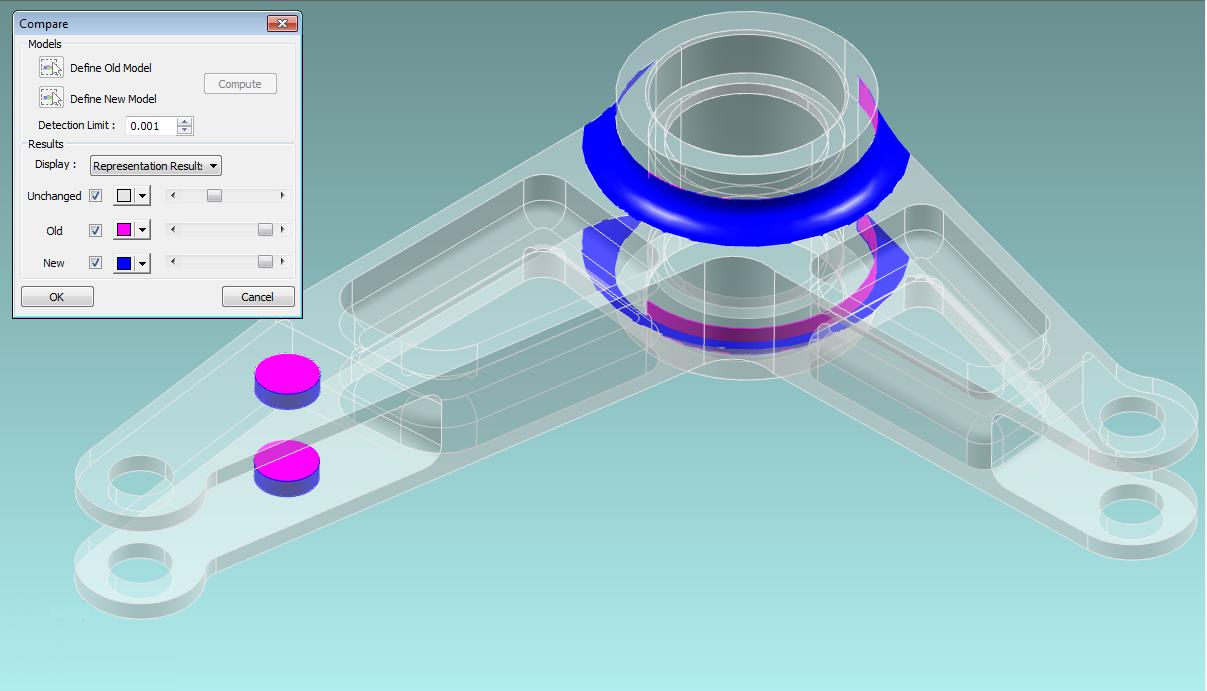Click right arrow of Unchanged slider
The width and height of the screenshot is (1207, 691).
click(282, 196)
